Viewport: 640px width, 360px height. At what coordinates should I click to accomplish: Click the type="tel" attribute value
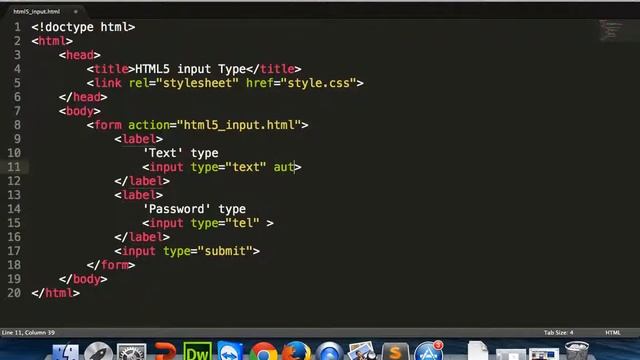242,223
